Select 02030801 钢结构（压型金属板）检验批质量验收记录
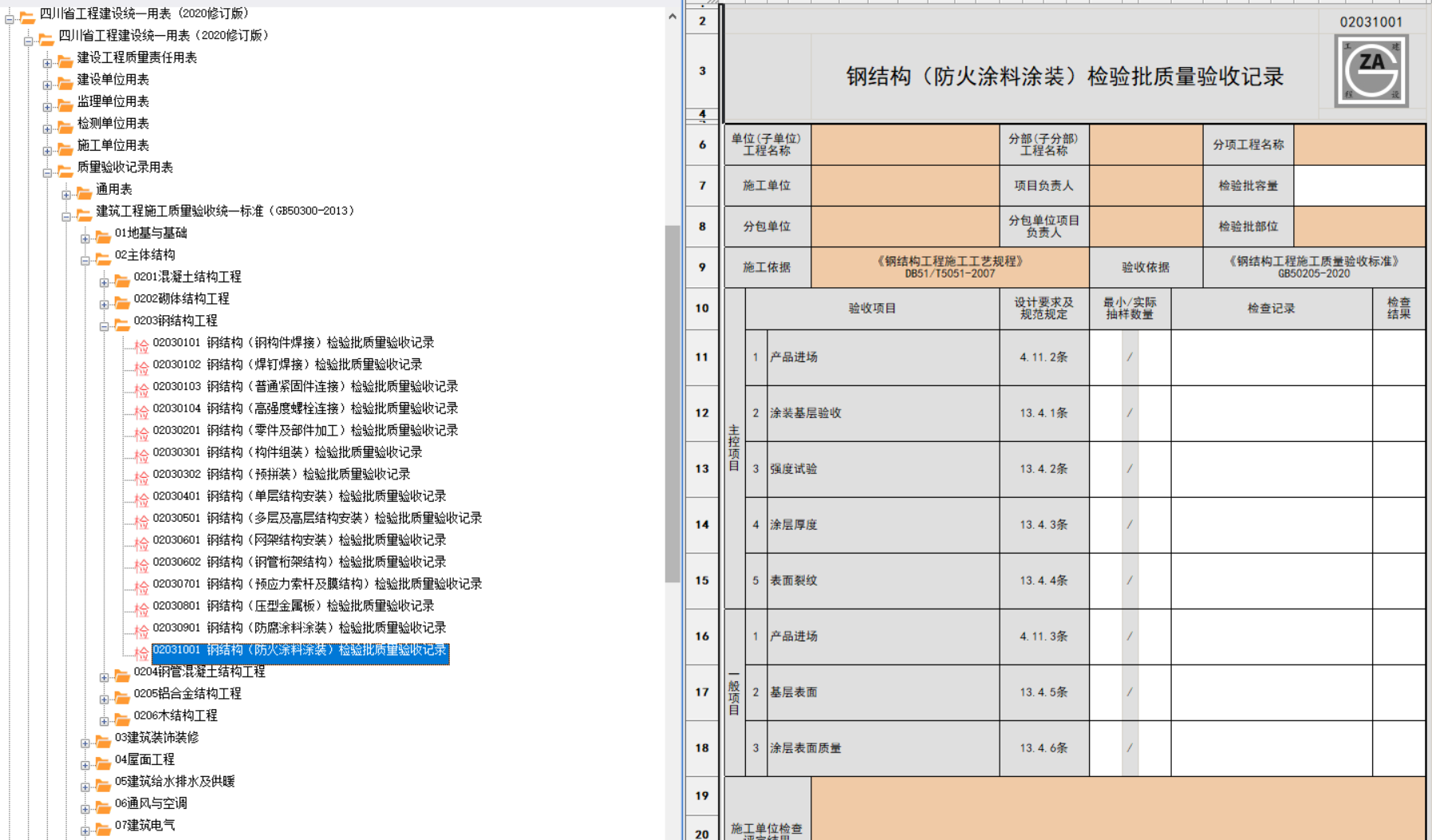 [294, 605]
